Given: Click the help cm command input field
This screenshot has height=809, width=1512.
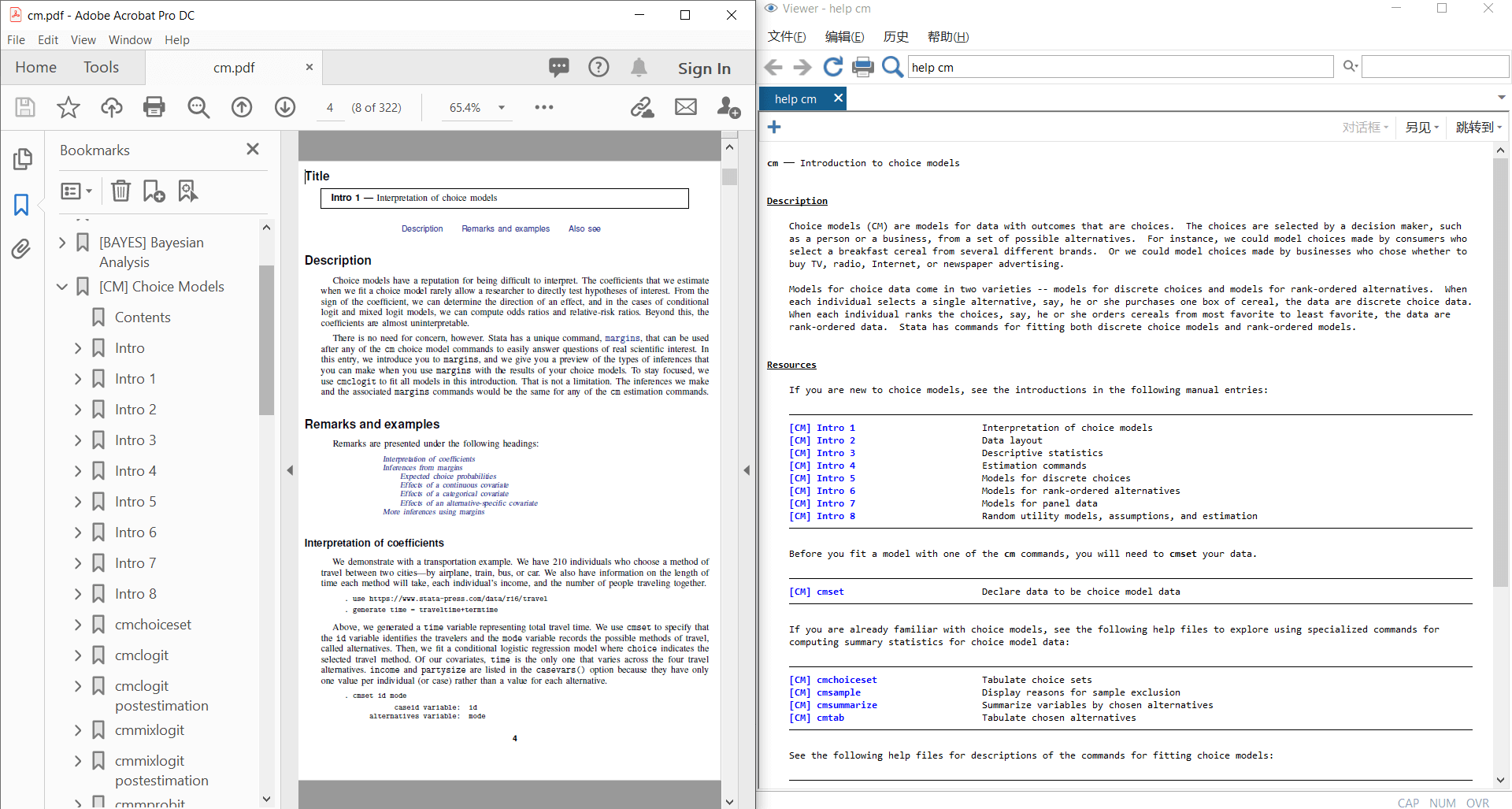Looking at the screenshot, I should pos(1121,67).
